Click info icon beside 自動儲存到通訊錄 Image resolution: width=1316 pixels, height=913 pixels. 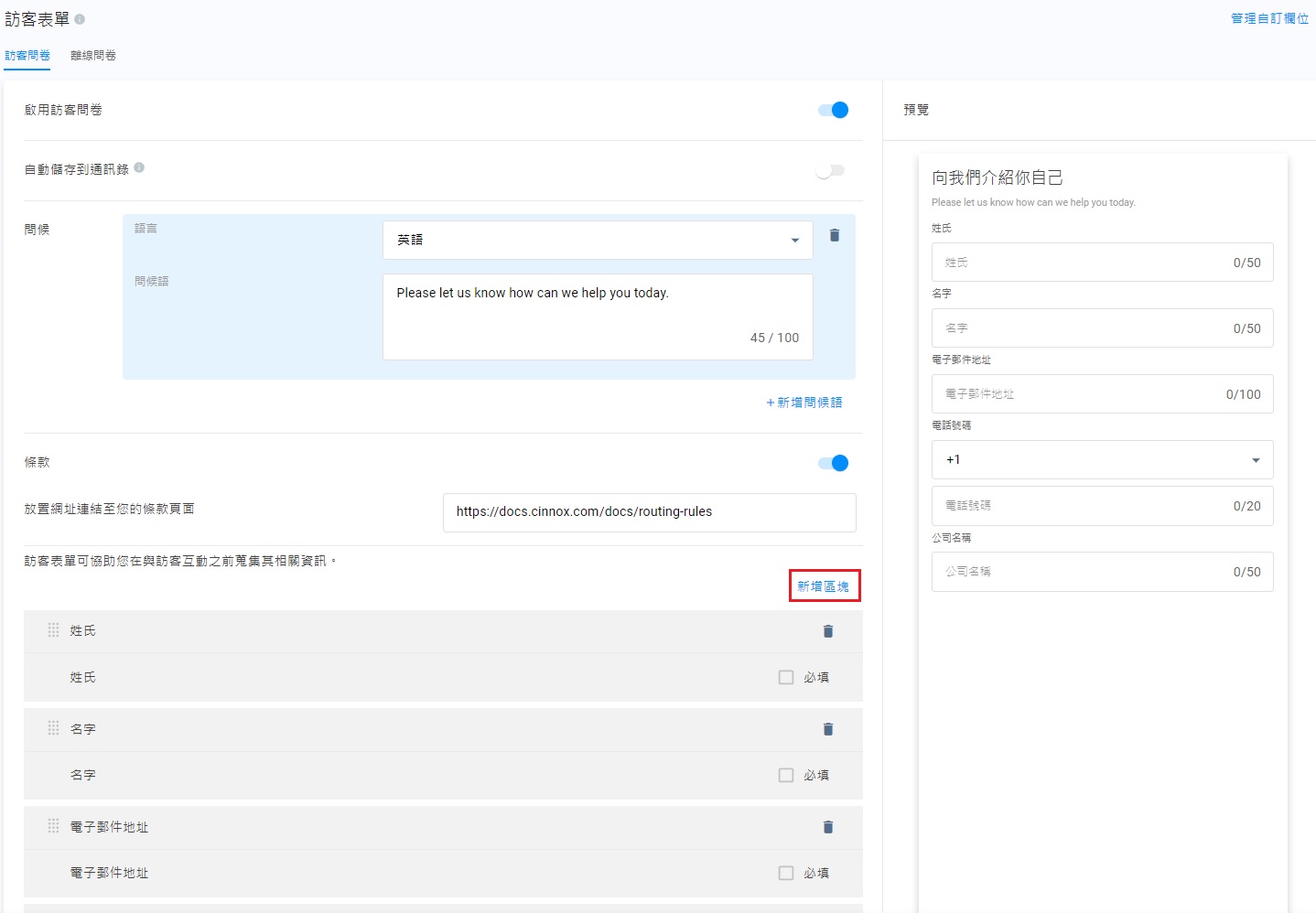[x=139, y=167]
